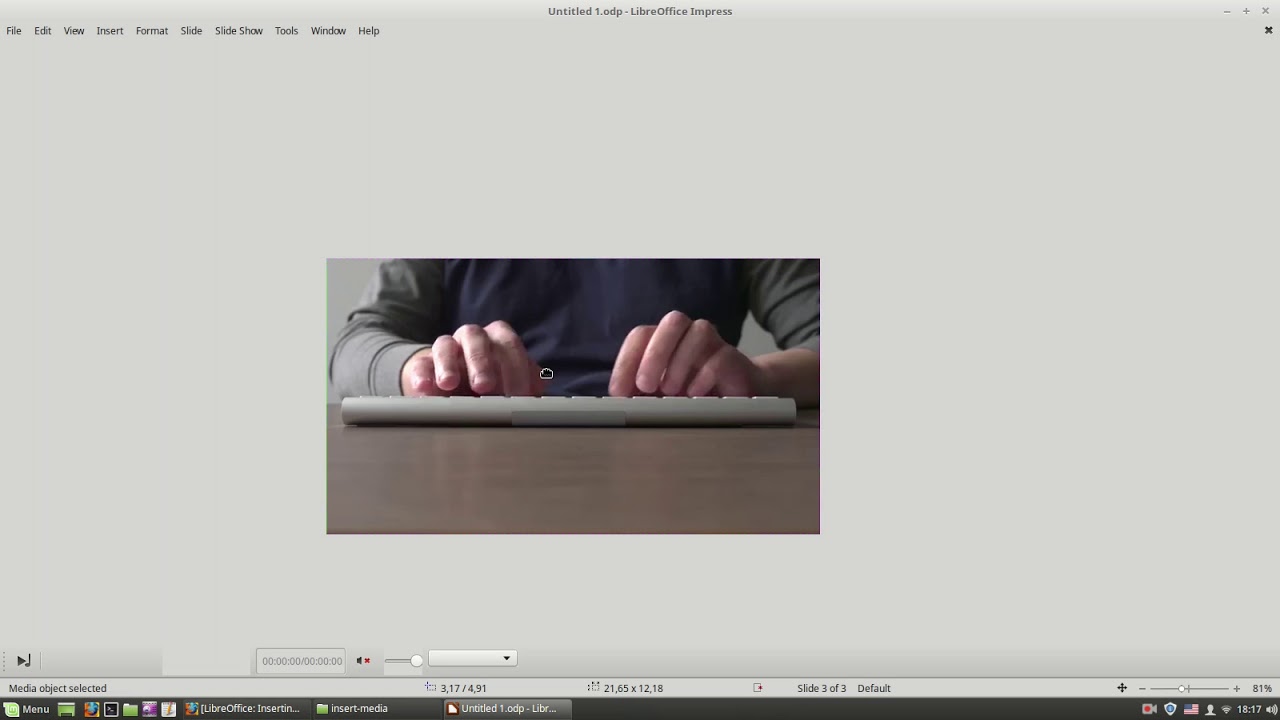The height and width of the screenshot is (720, 1280).
Task: Click the show desktop icon in the panel
Action: pos(66,709)
